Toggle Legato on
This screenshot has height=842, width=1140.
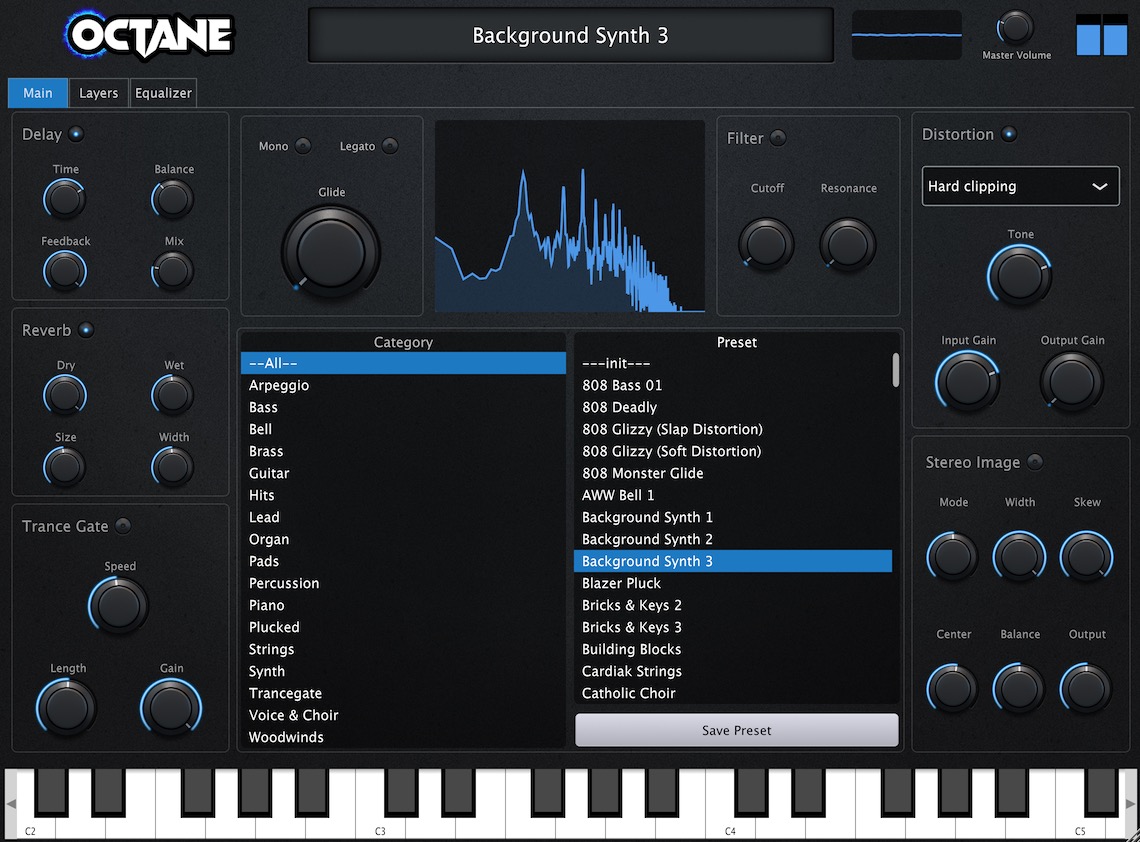(391, 145)
